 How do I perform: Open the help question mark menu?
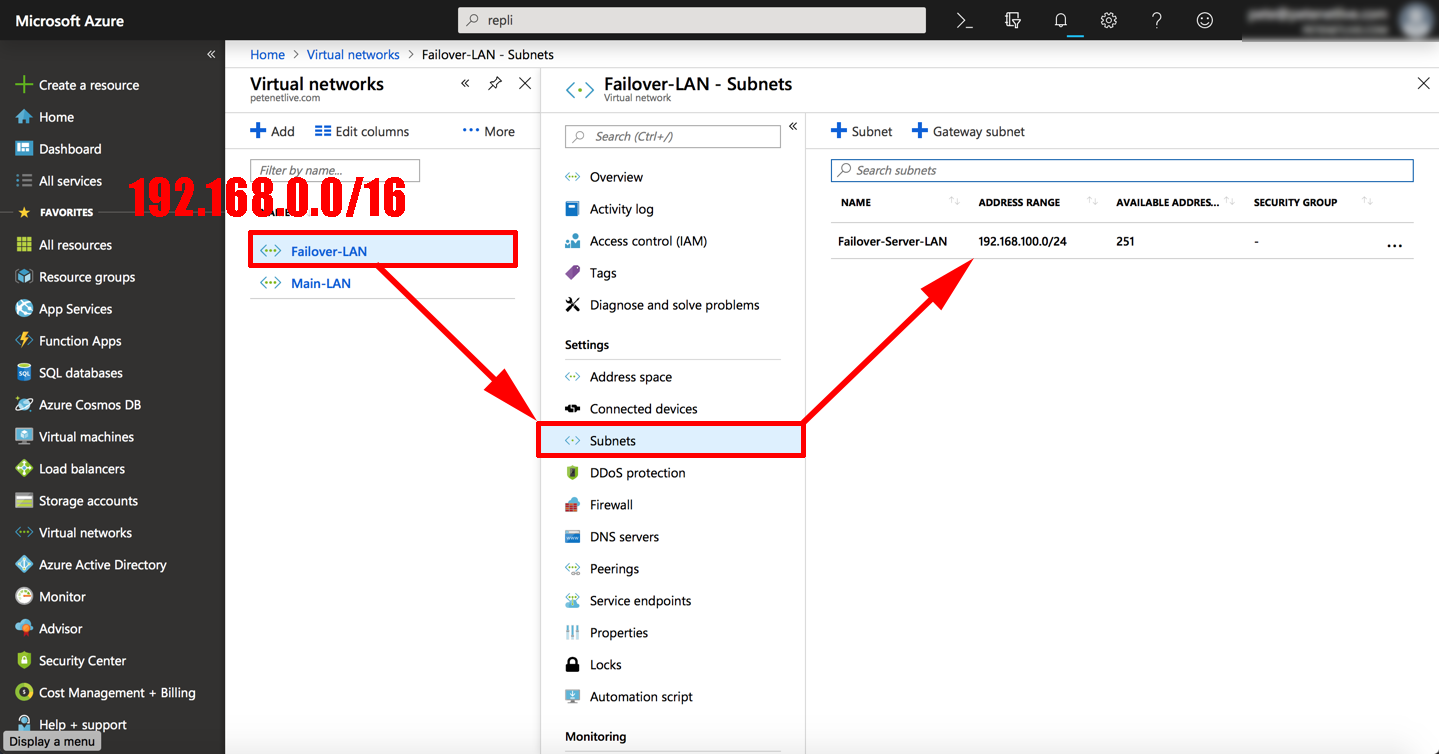point(1157,20)
